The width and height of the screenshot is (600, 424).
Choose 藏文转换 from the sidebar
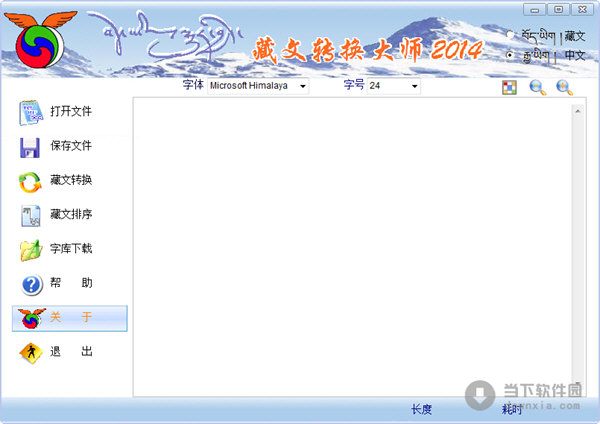[x=71, y=180]
